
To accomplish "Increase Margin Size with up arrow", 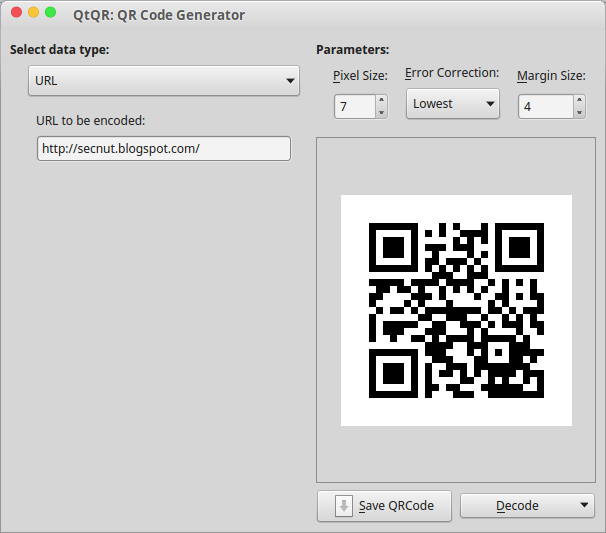I will pos(579,100).
